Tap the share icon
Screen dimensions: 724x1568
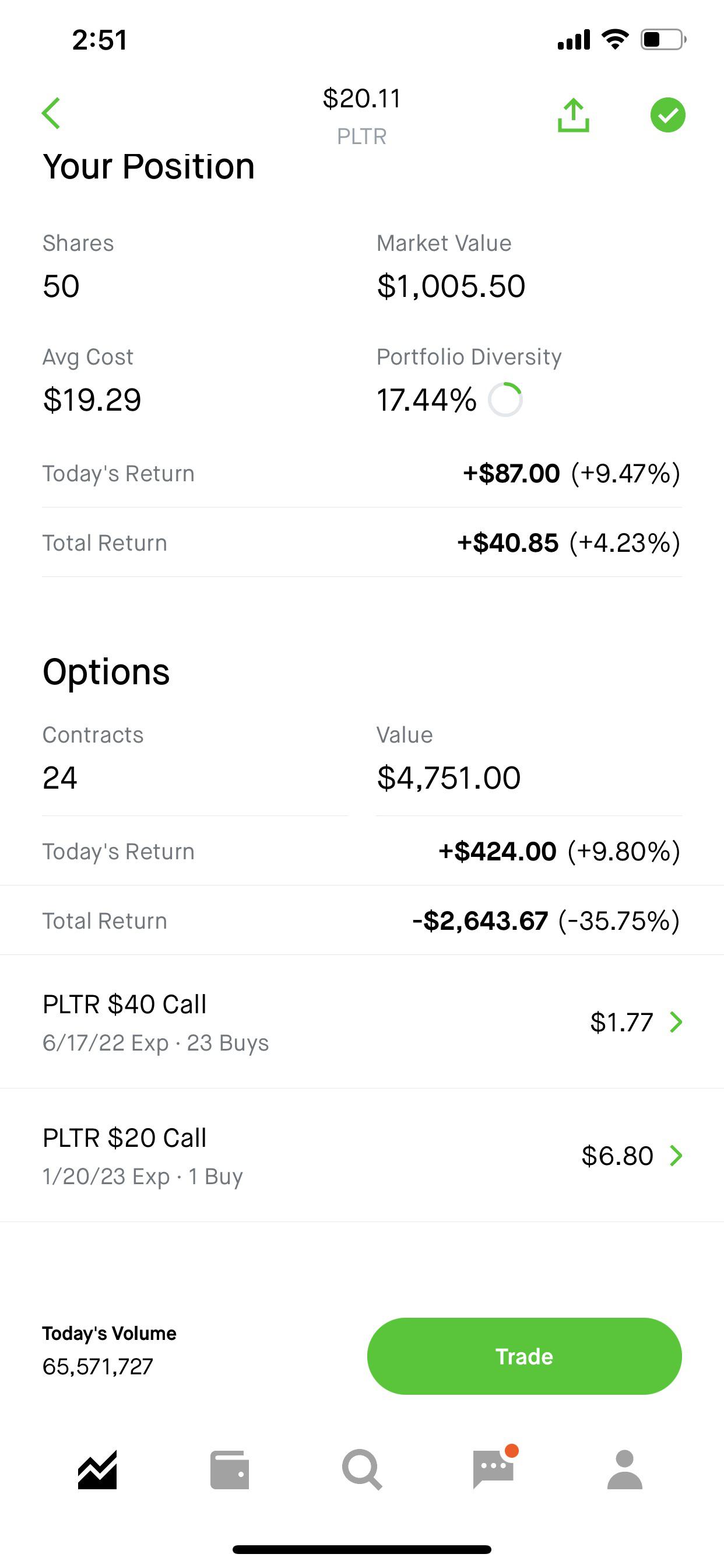point(573,115)
